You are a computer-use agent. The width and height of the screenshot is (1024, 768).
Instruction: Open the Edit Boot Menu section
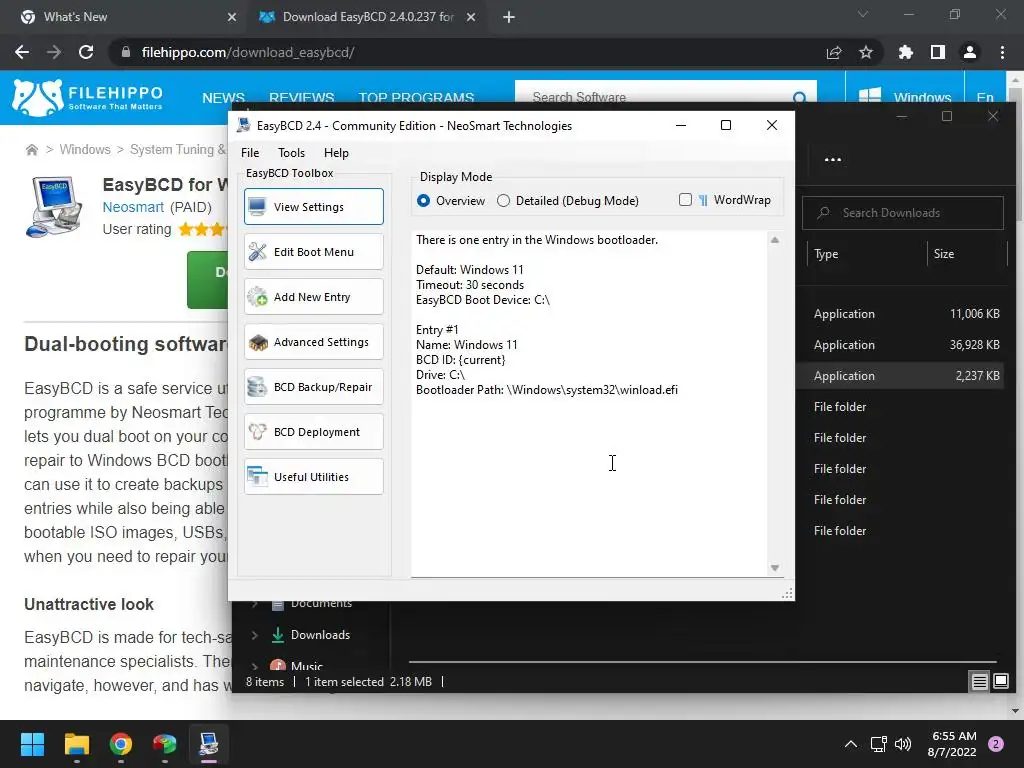coord(313,251)
